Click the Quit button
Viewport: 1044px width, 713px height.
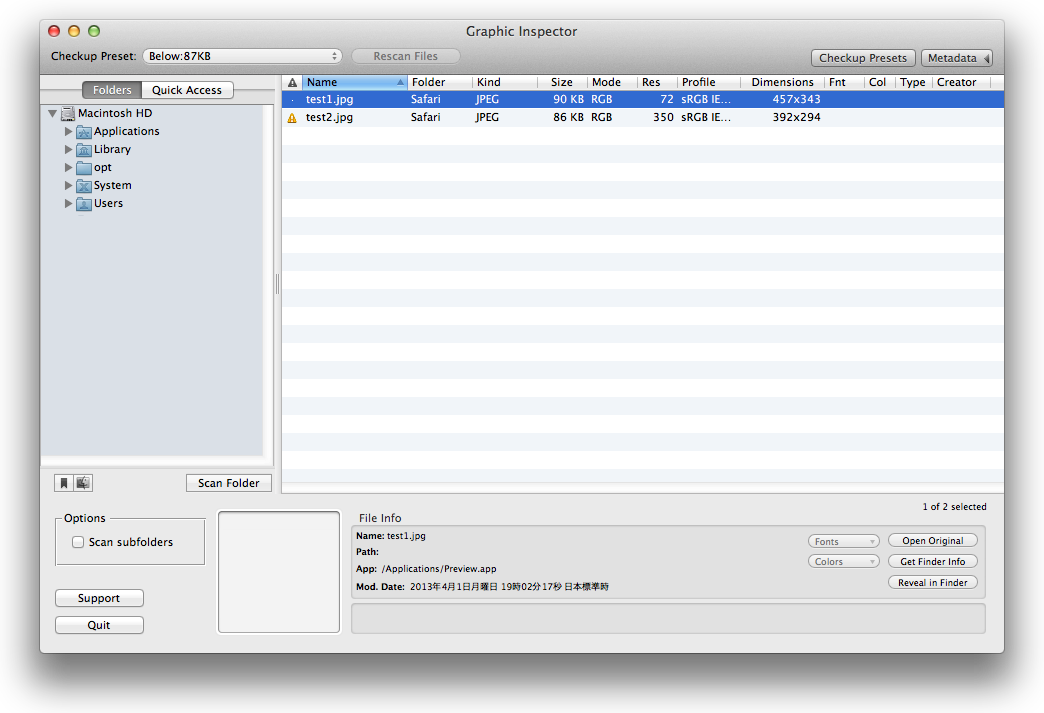99,625
